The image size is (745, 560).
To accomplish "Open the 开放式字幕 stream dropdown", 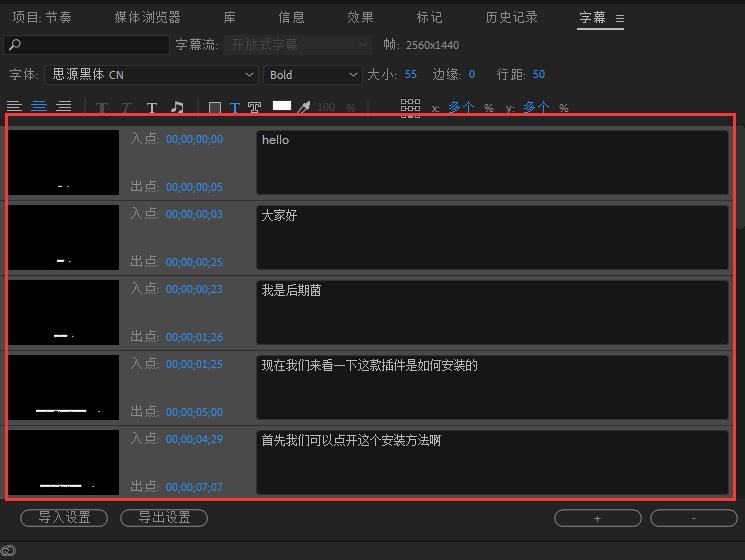I will coord(298,45).
